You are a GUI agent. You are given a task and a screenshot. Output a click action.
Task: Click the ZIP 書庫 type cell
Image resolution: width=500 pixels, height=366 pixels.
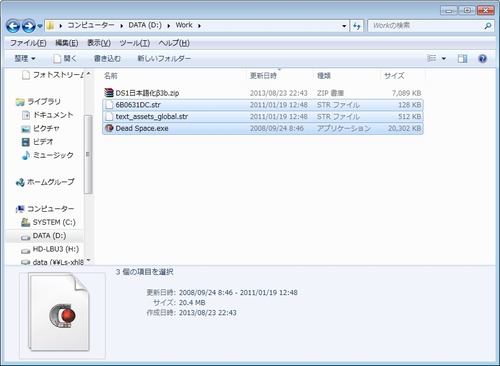click(330, 93)
